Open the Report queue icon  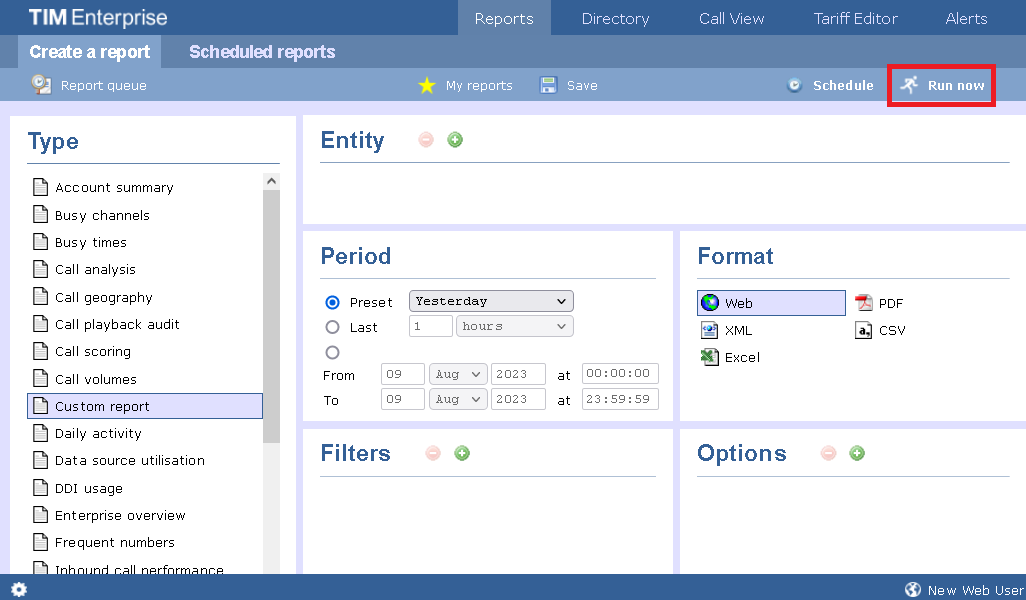point(41,85)
